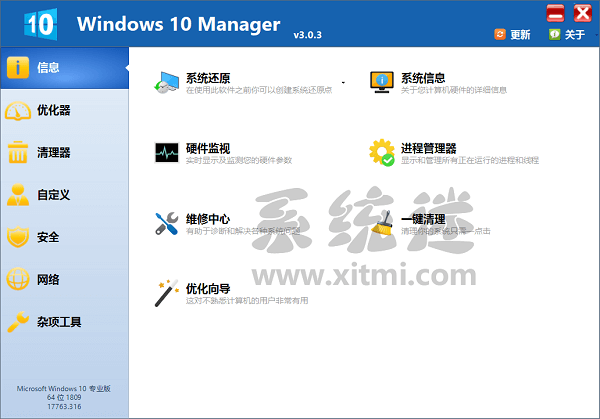Click the 安全 shield icon
600x419 pixels.
(18, 237)
